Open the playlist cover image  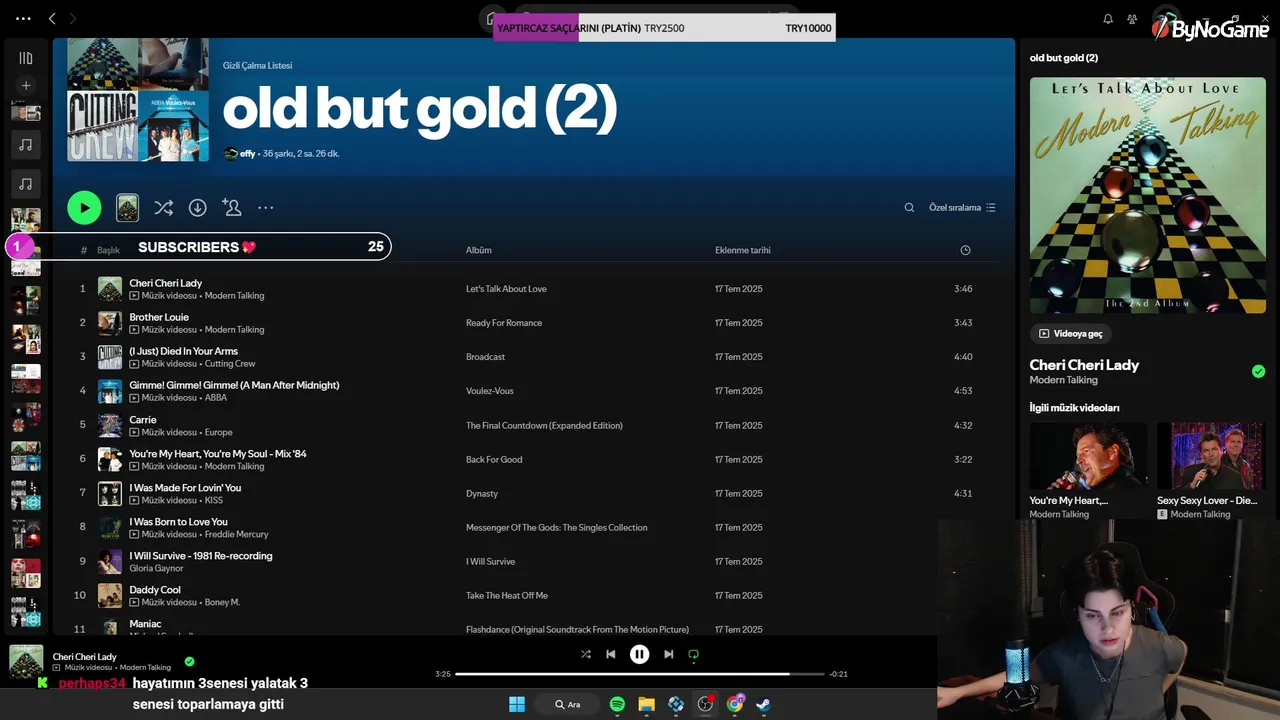(138, 100)
